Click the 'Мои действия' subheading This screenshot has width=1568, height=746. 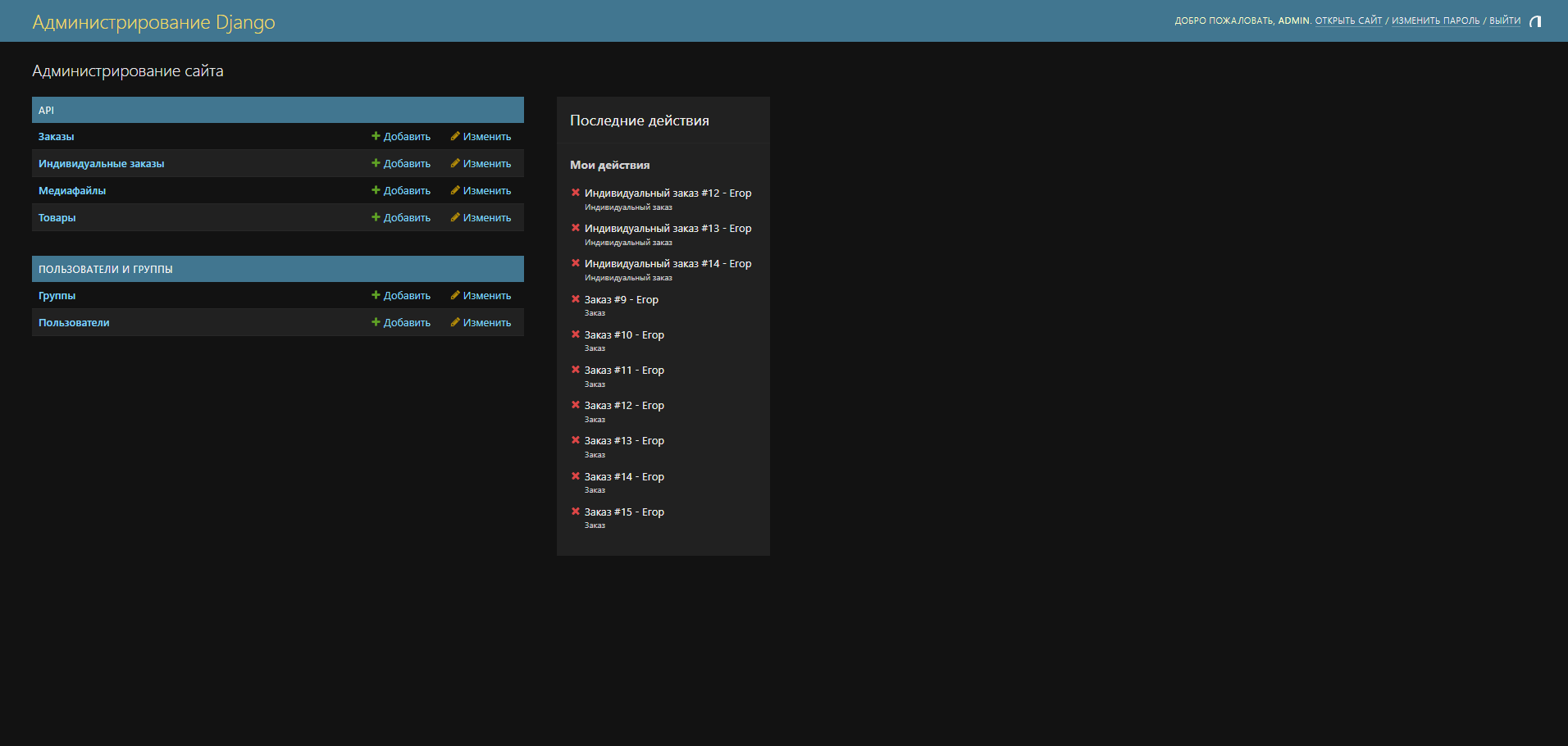point(609,165)
